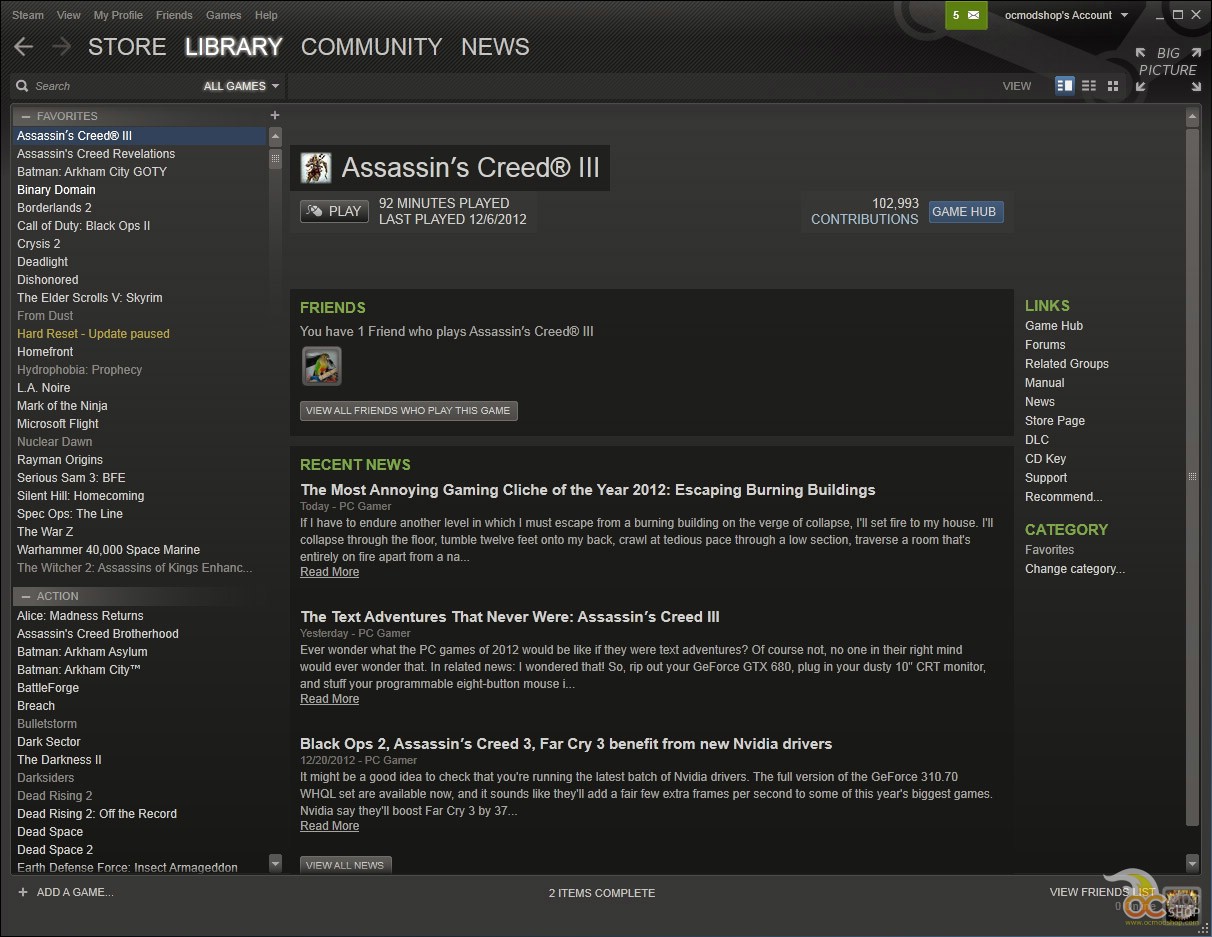Click game list scroll-down arrow
Viewport: 1212px width, 937px height.
275,863
